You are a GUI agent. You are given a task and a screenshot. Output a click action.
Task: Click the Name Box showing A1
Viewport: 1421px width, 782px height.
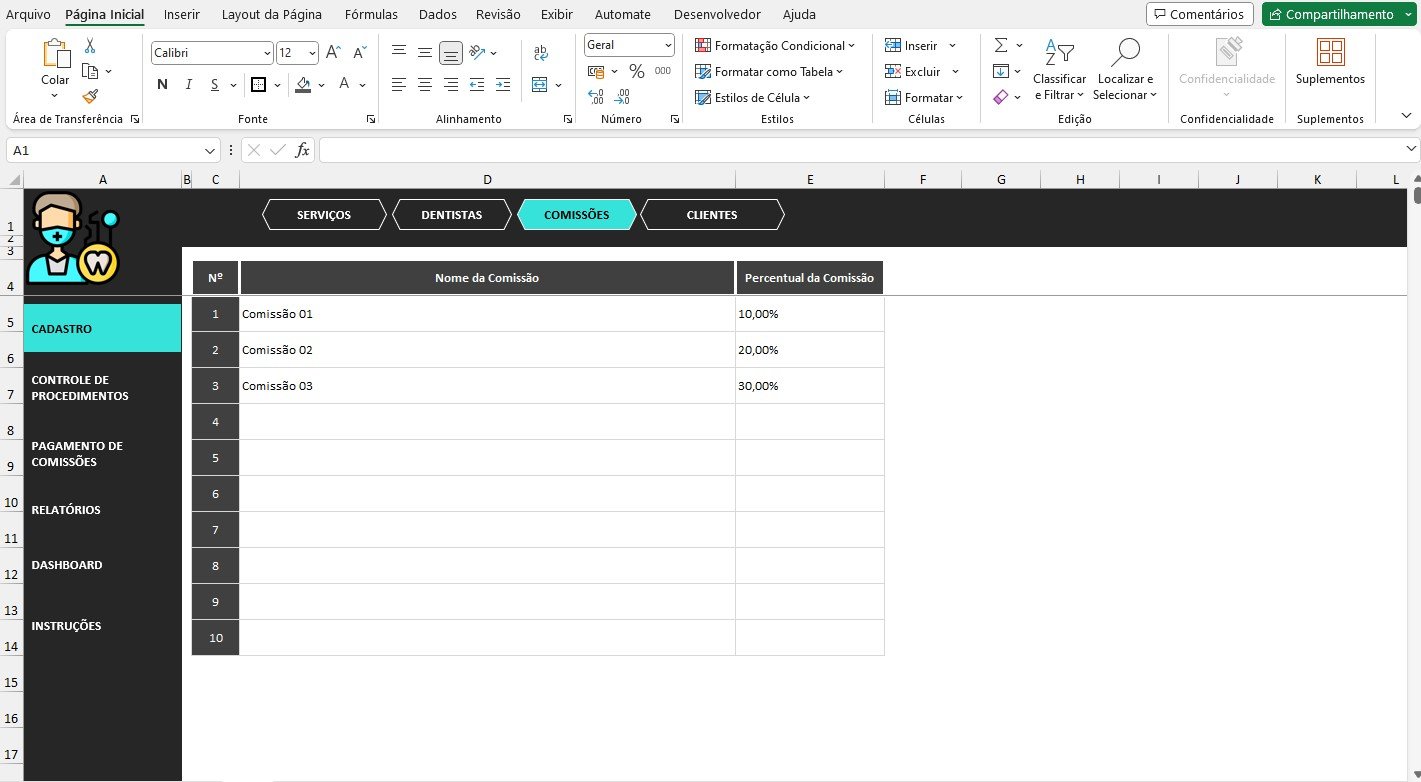105,150
